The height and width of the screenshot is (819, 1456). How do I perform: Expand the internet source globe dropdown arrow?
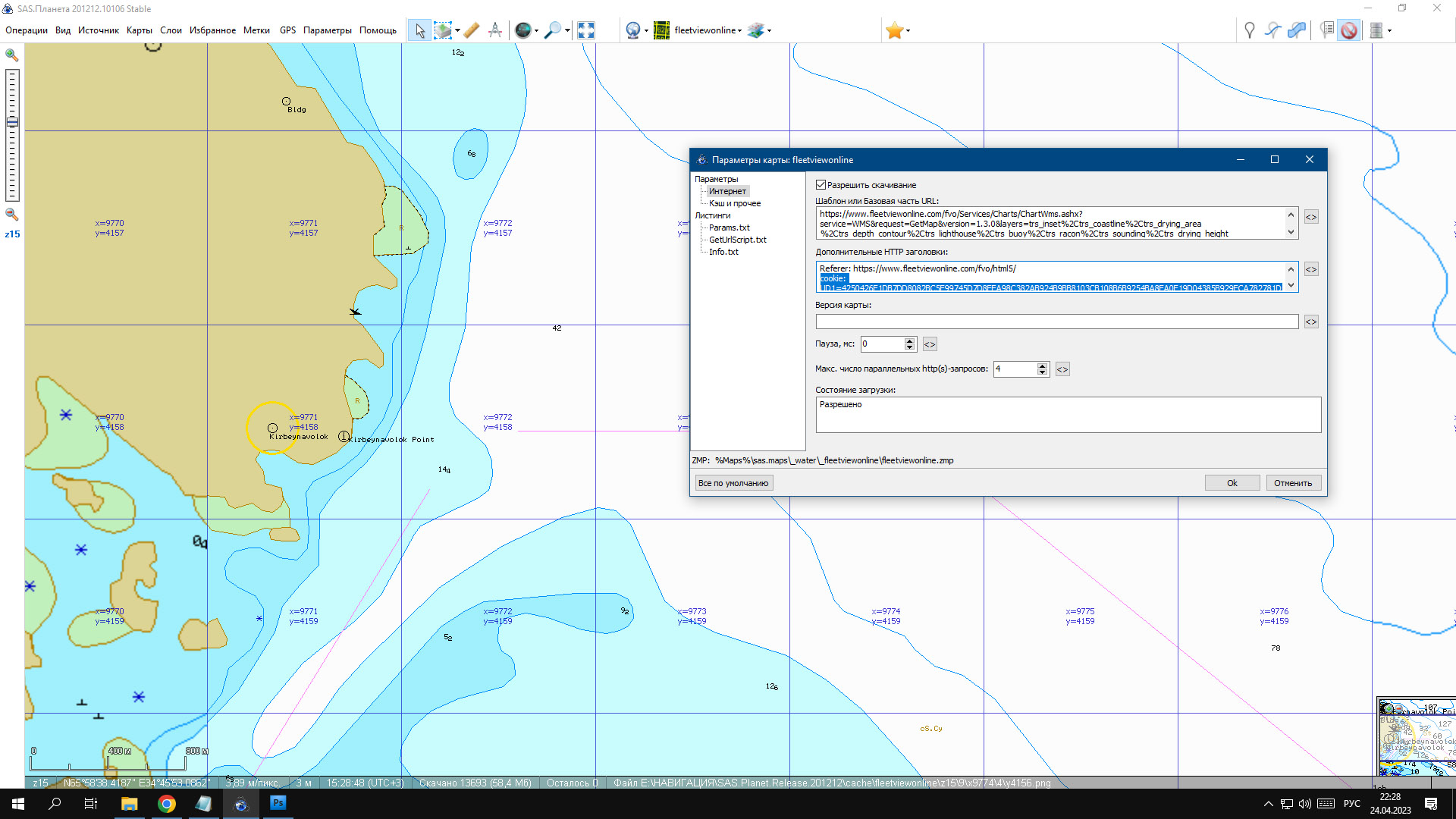(646, 31)
